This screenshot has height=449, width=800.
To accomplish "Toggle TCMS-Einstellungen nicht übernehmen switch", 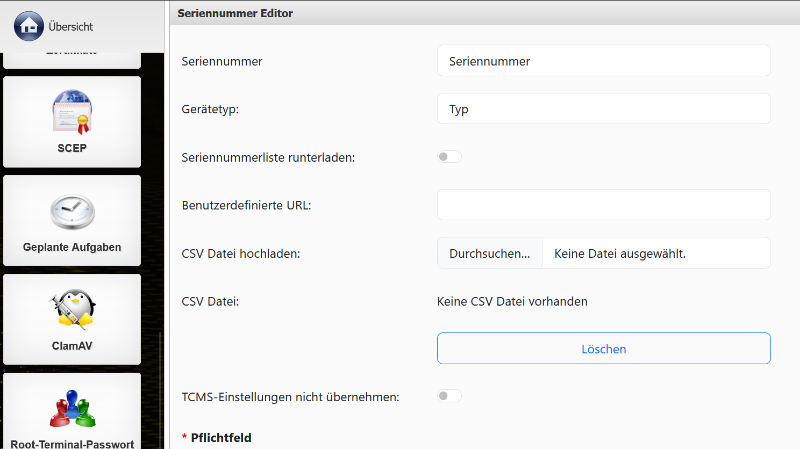I will [450, 396].
